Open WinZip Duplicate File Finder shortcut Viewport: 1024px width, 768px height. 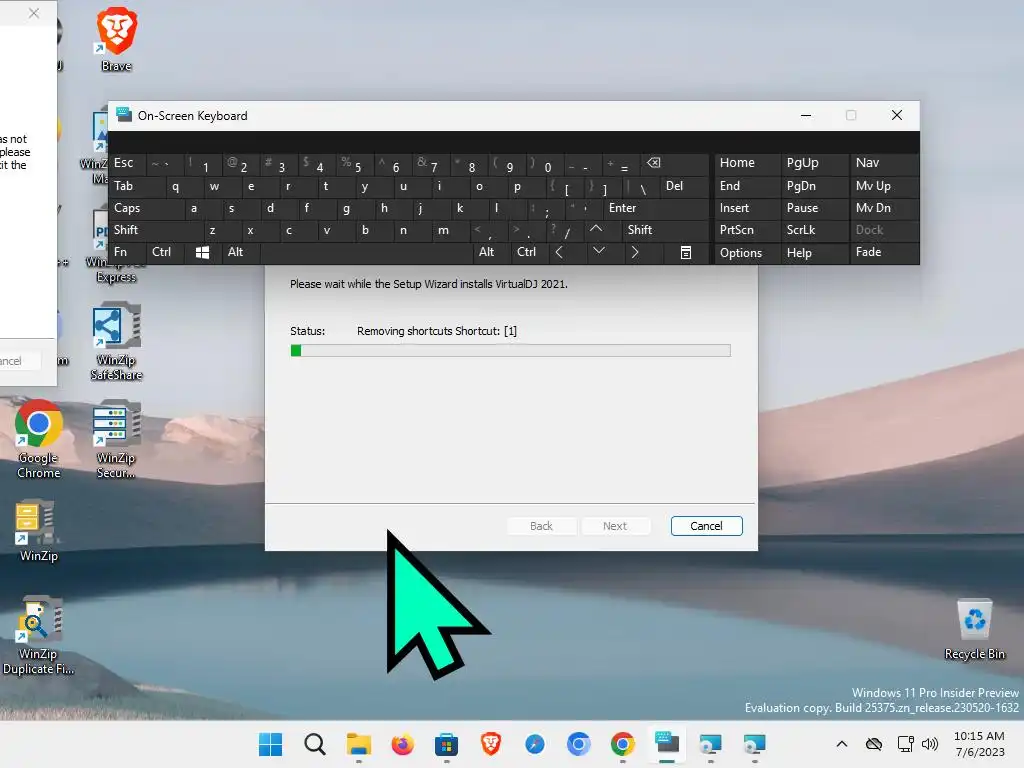point(39,635)
